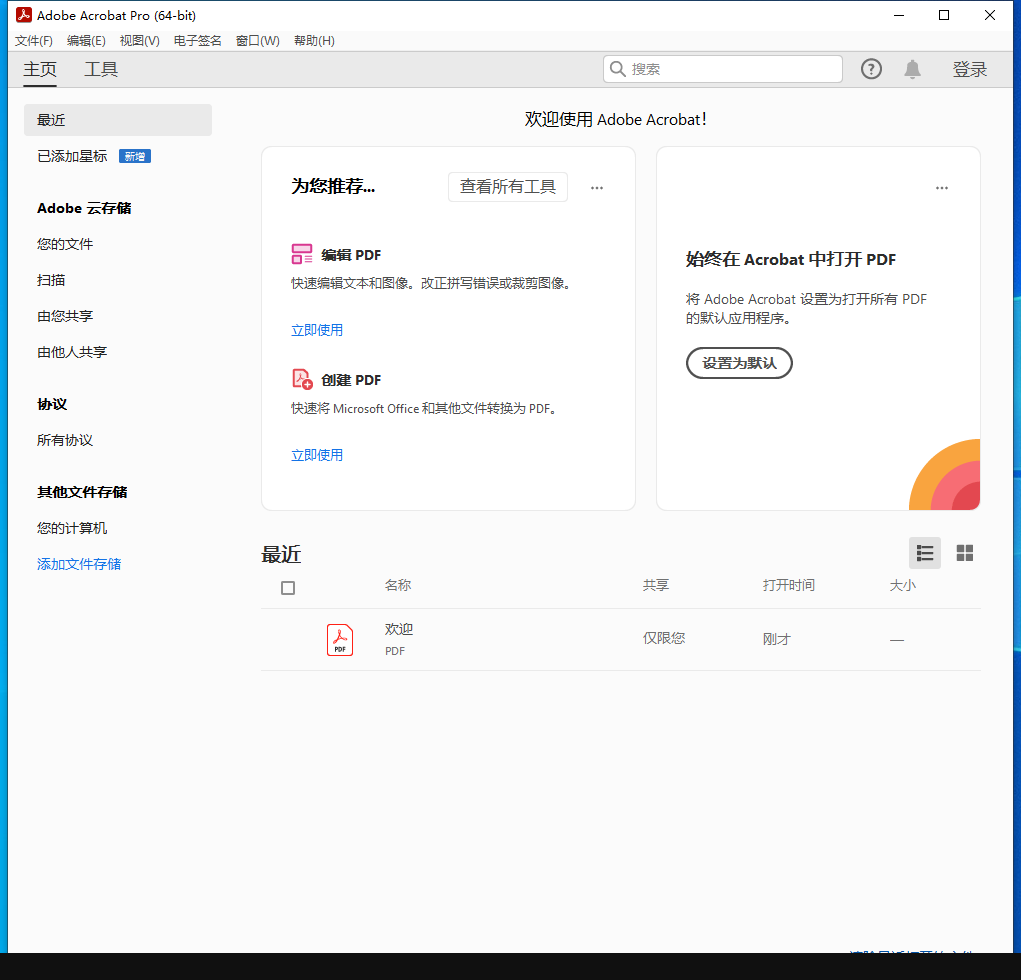1021x980 pixels.
Task: Open more options on the open-in-Acrobat card
Action: pyautogui.click(x=941, y=187)
